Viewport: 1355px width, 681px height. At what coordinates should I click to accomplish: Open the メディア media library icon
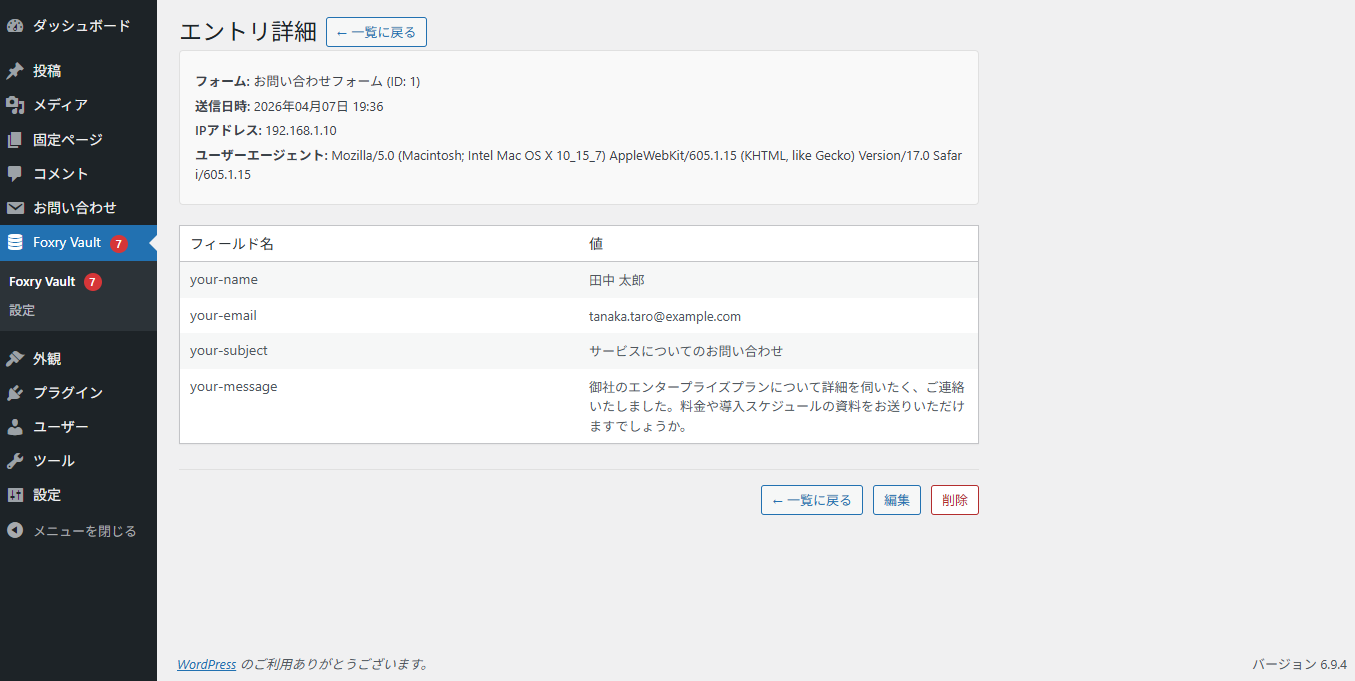tap(15, 105)
